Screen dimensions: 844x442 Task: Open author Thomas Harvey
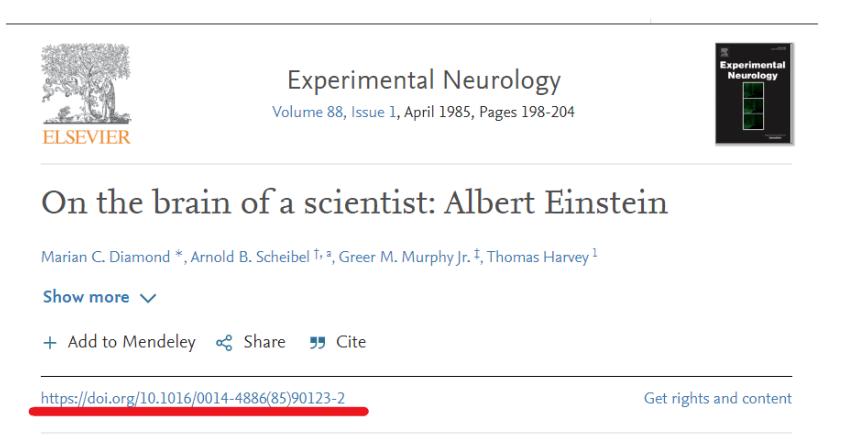(x=538, y=257)
